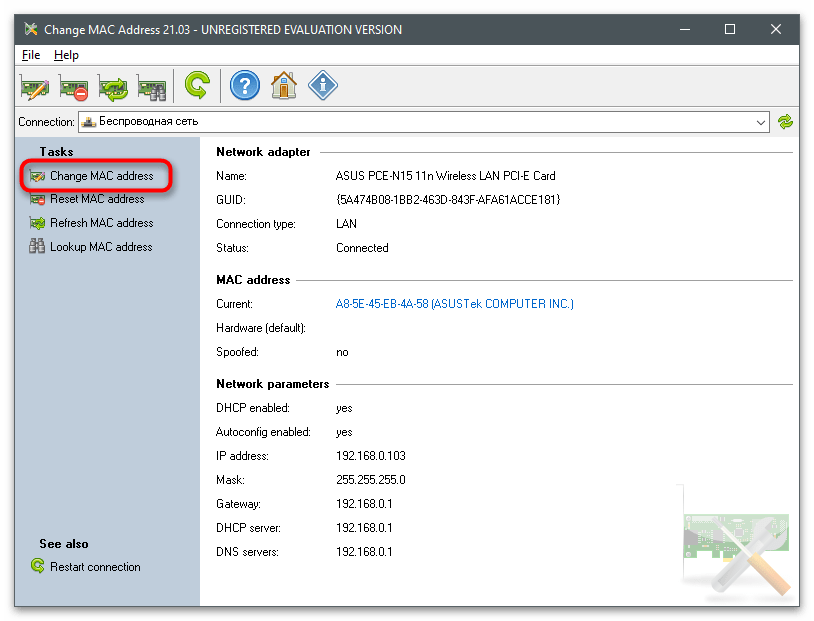
Task: Click the Change MAC address task icon in the sidebar
Action: [x=37, y=176]
